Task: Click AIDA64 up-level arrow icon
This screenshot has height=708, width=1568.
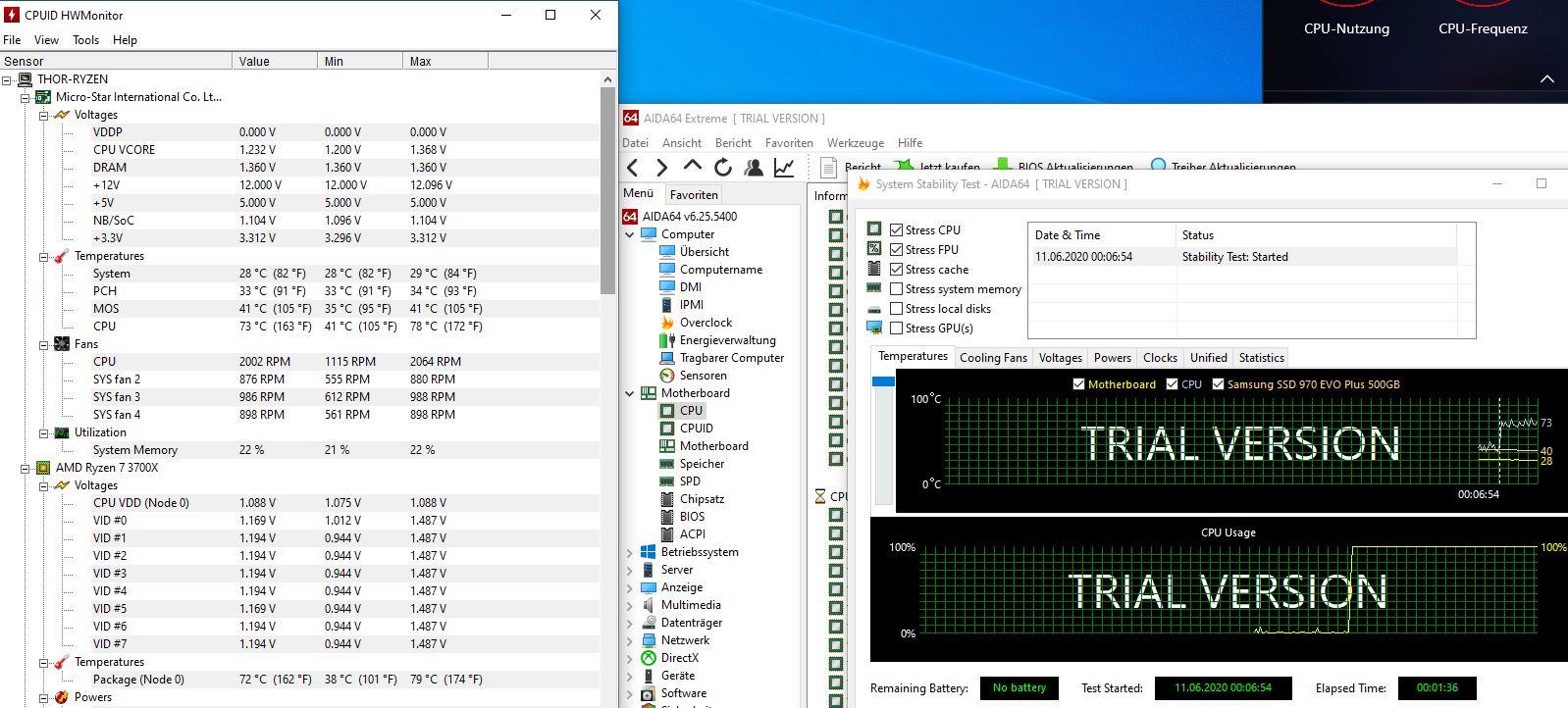Action: 692,166
